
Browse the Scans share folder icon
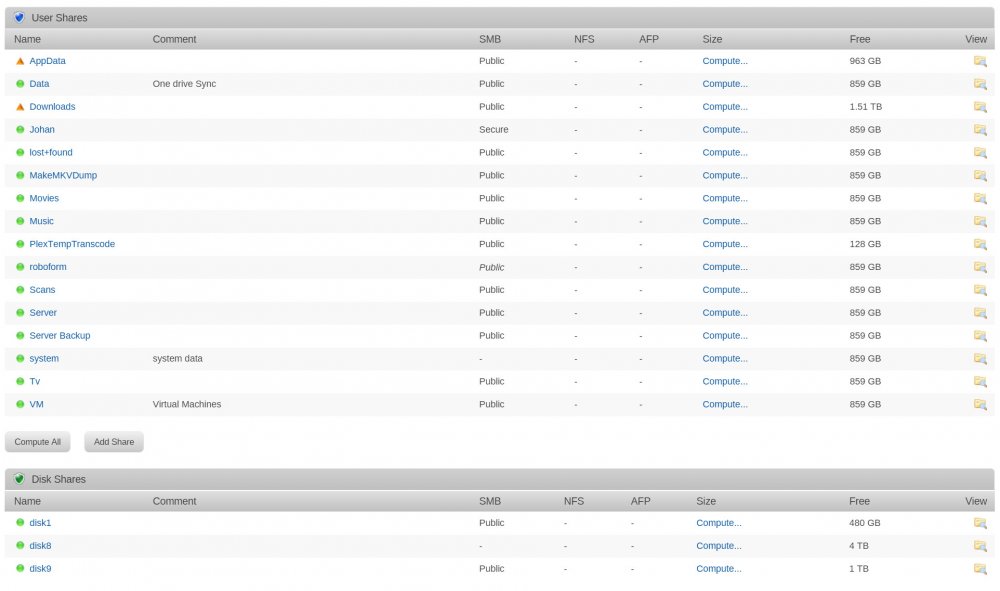(980, 290)
